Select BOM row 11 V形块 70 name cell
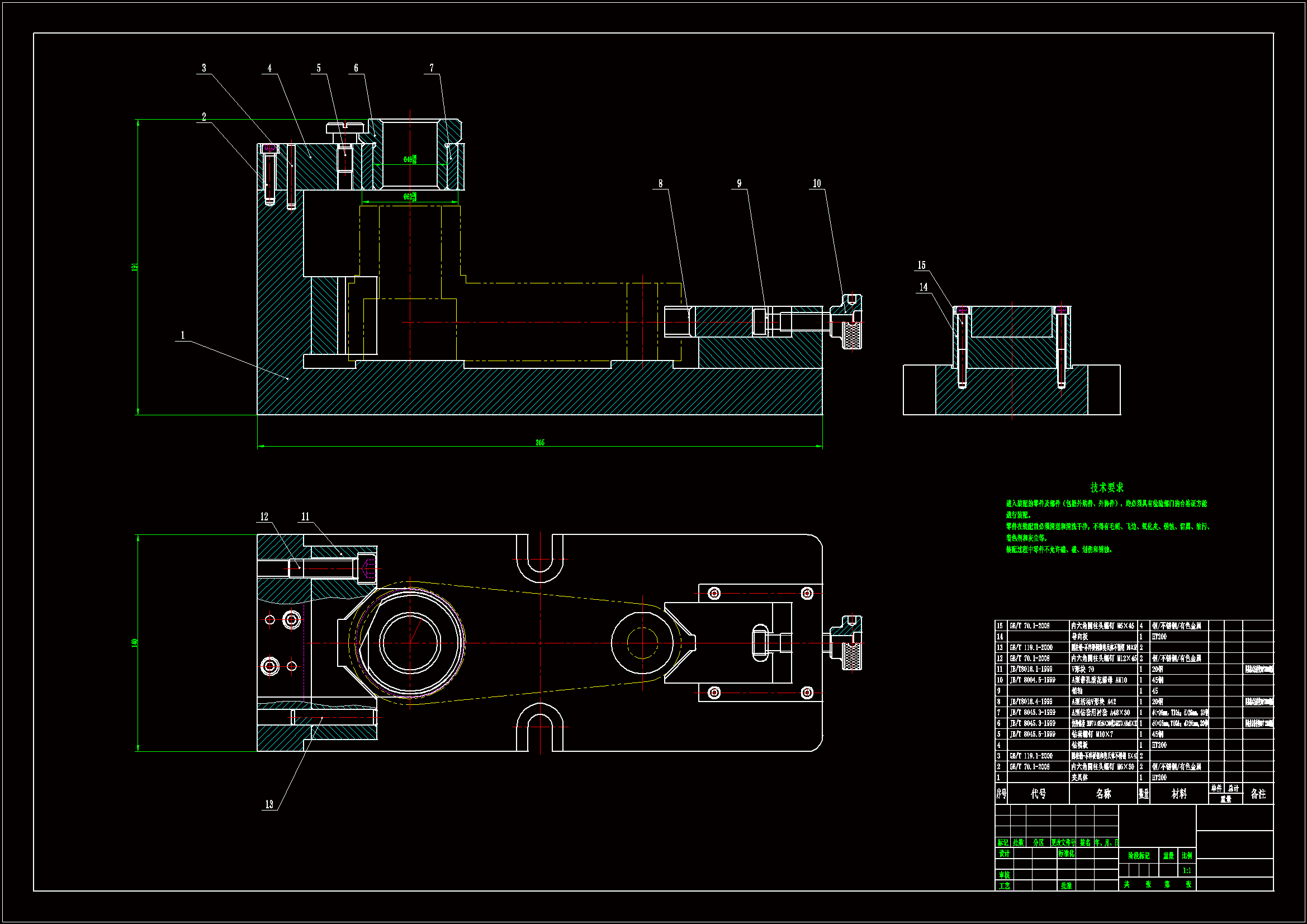Viewport: 1307px width, 924px height. coord(1083,670)
